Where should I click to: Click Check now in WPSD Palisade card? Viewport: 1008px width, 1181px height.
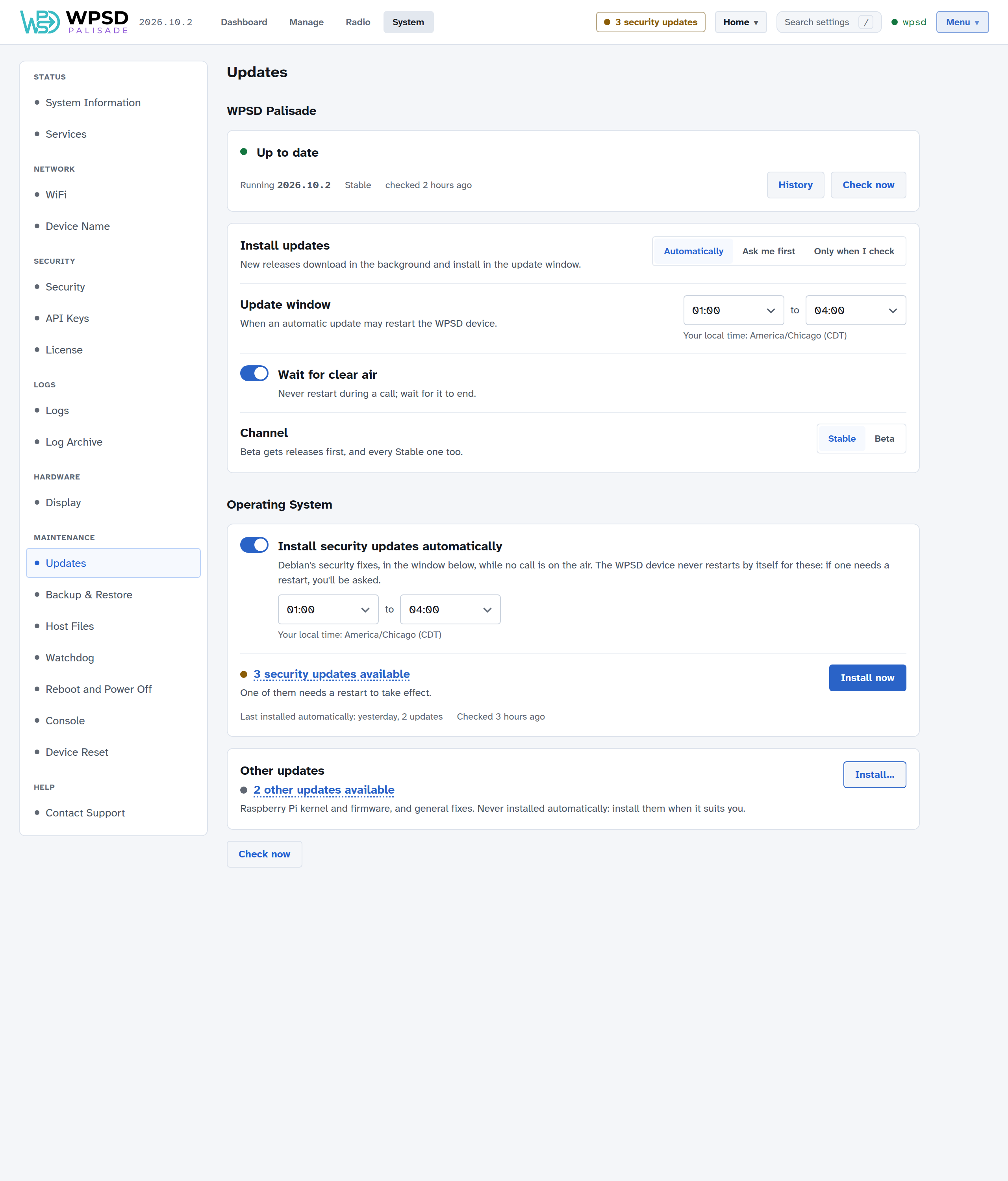coord(868,185)
